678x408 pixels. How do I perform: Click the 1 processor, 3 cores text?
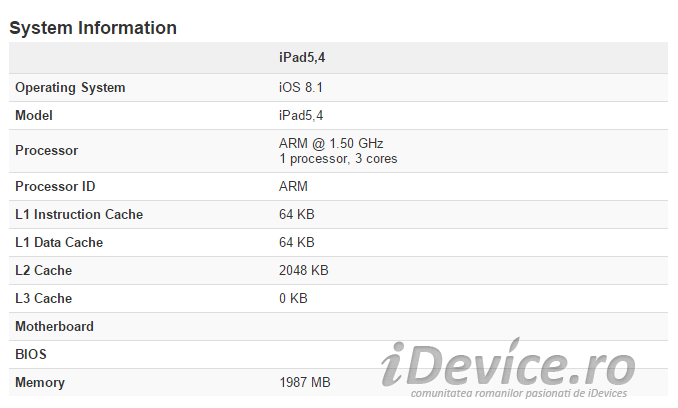pos(338,159)
